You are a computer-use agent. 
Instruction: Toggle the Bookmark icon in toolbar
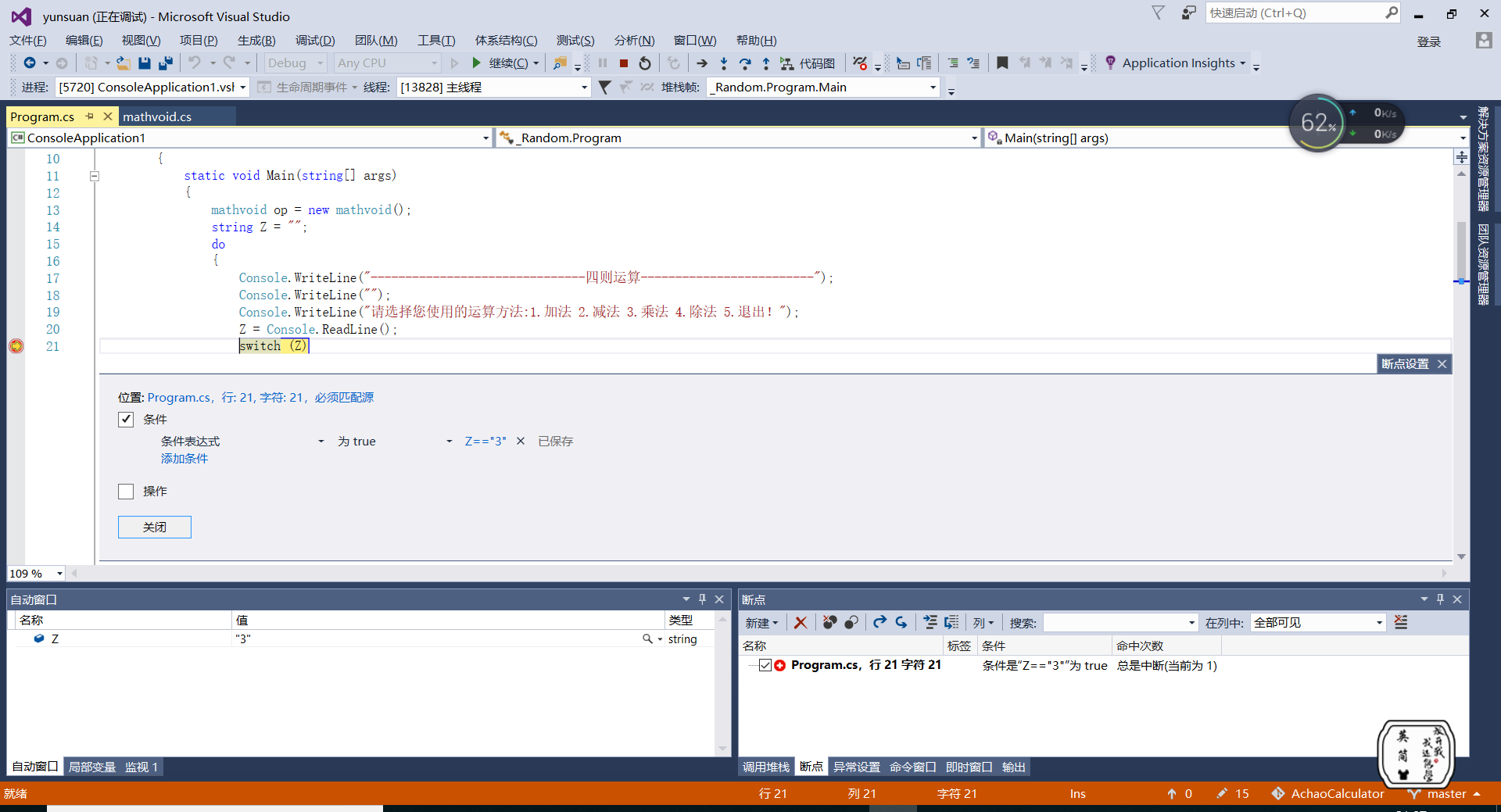click(1002, 63)
